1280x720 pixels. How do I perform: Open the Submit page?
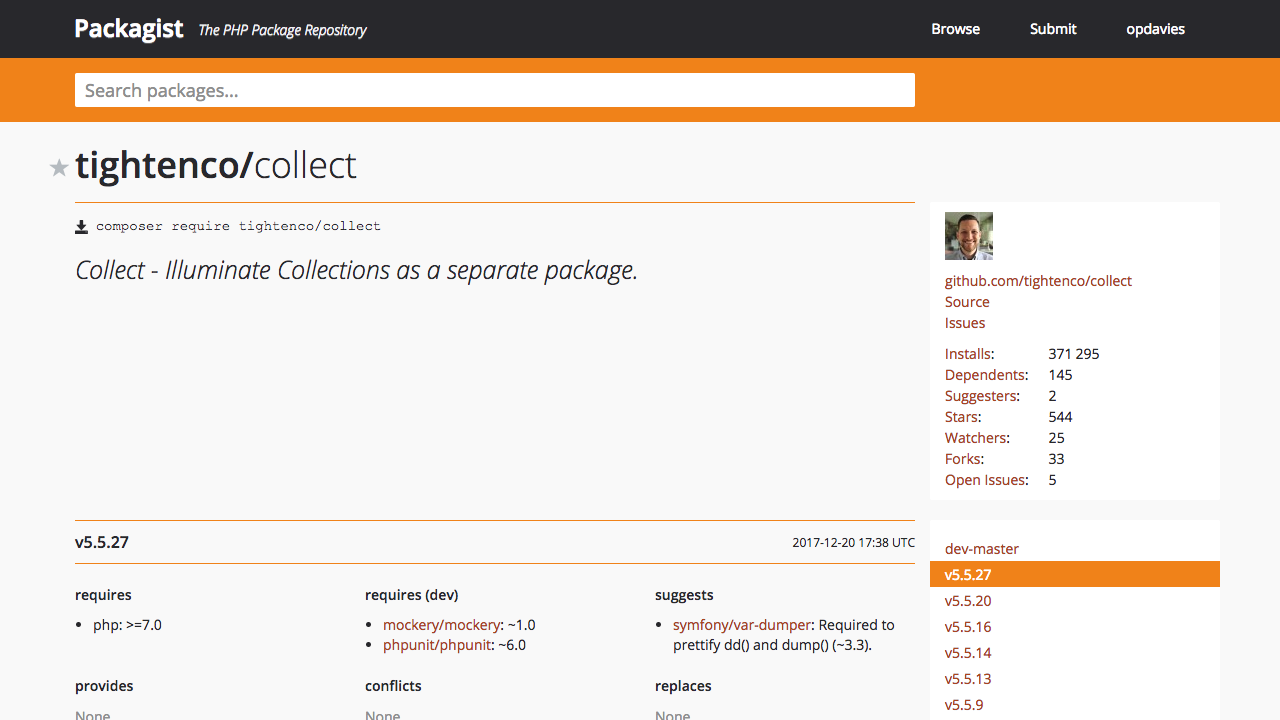pos(1053,29)
